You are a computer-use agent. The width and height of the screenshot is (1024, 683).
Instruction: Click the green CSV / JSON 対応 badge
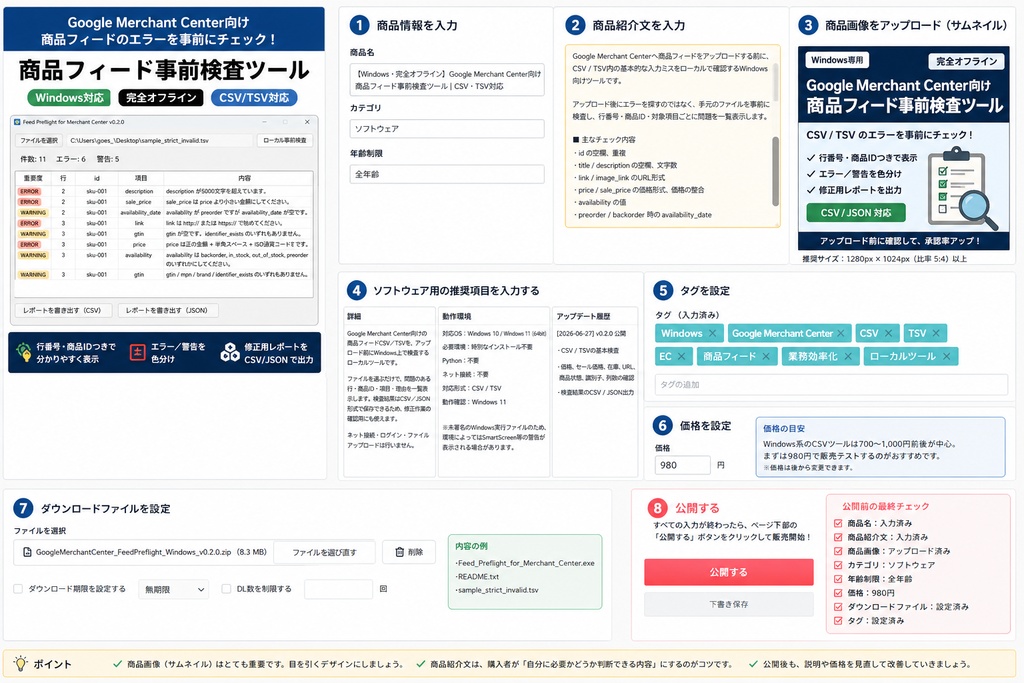(856, 213)
